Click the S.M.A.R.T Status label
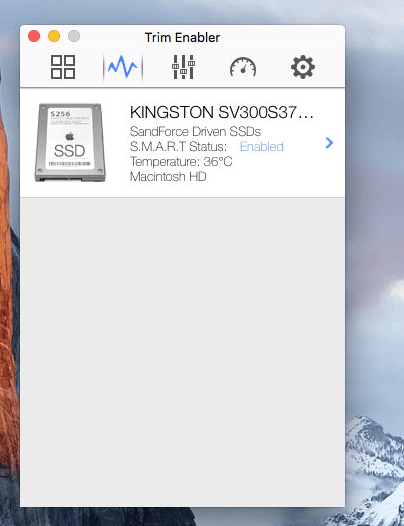The height and width of the screenshot is (526, 404). click(x=178, y=147)
